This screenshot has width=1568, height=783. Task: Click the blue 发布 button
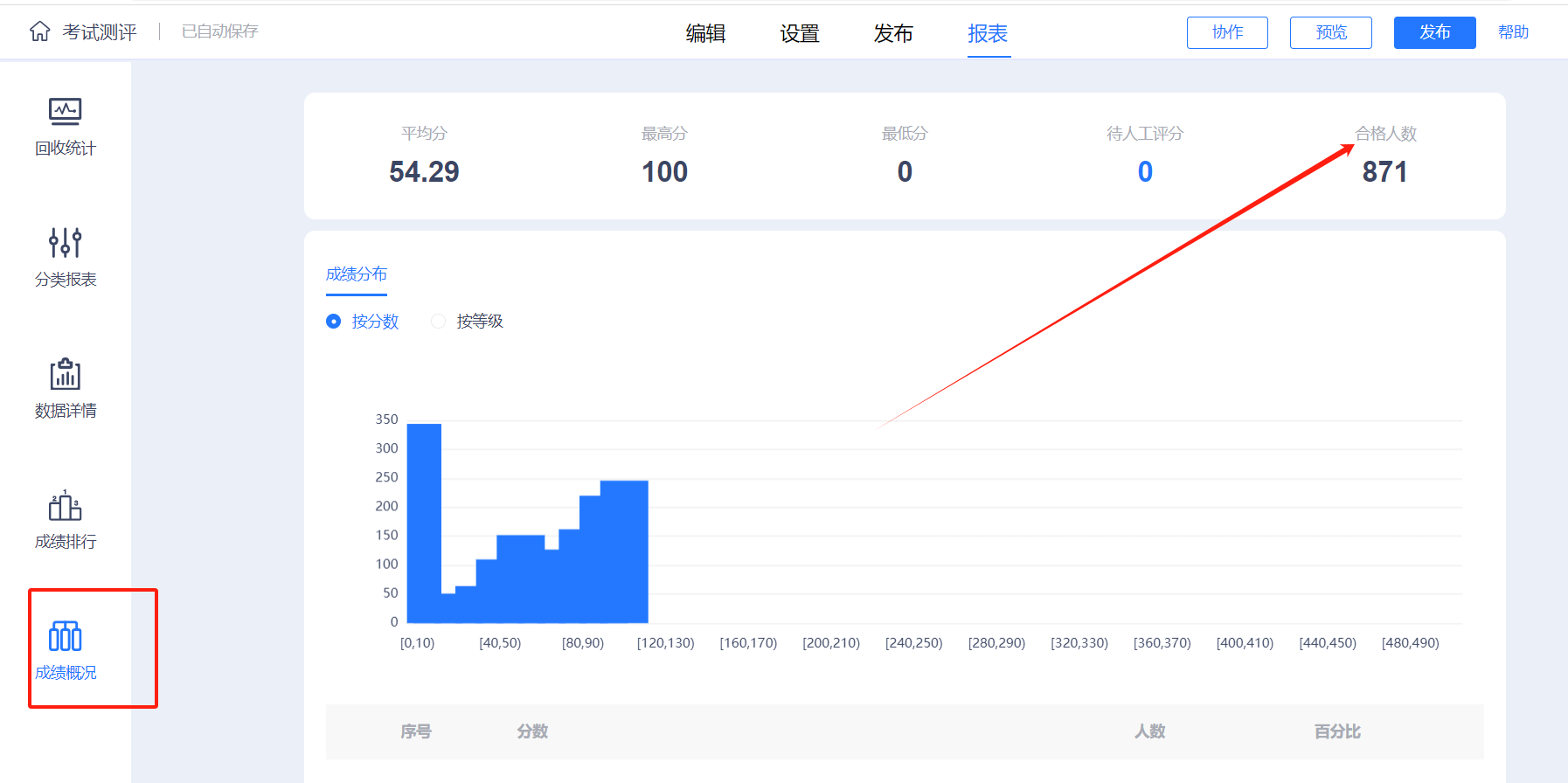[x=1435, y=32]
